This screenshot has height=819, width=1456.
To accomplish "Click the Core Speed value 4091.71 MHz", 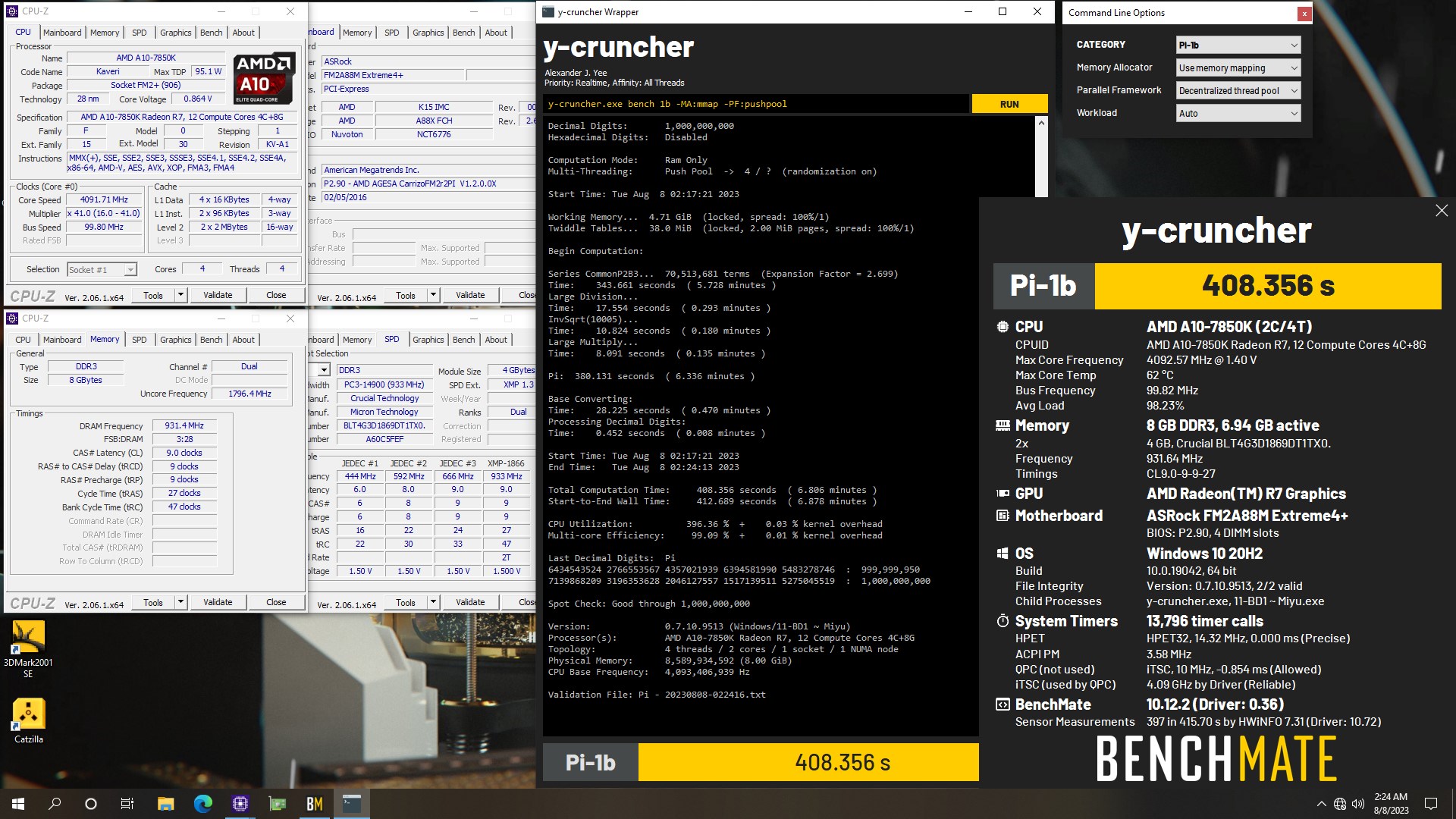I will coord(104,200).
